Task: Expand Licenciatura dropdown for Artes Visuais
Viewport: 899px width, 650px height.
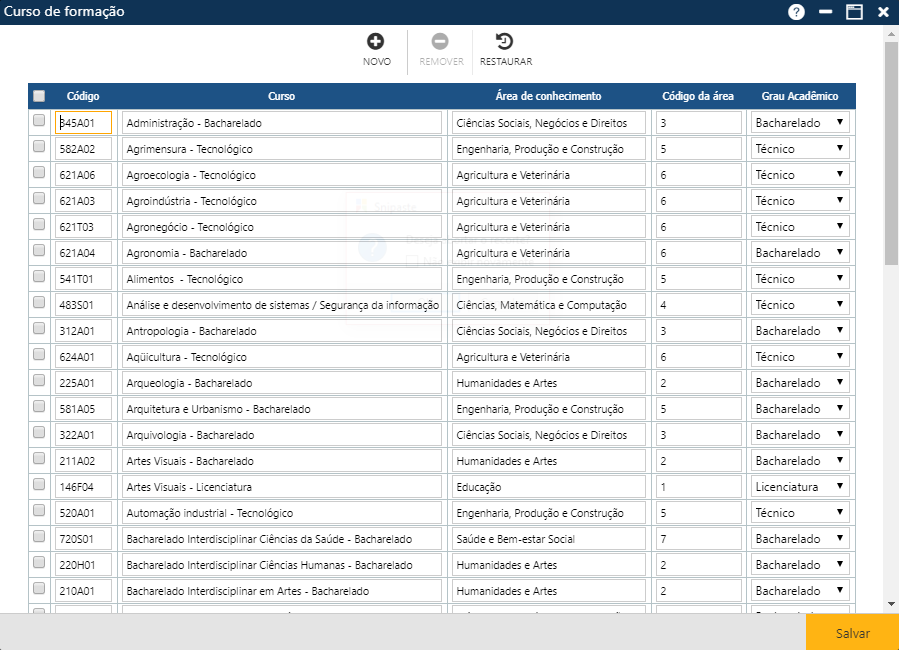Action: tap(800, 487)
